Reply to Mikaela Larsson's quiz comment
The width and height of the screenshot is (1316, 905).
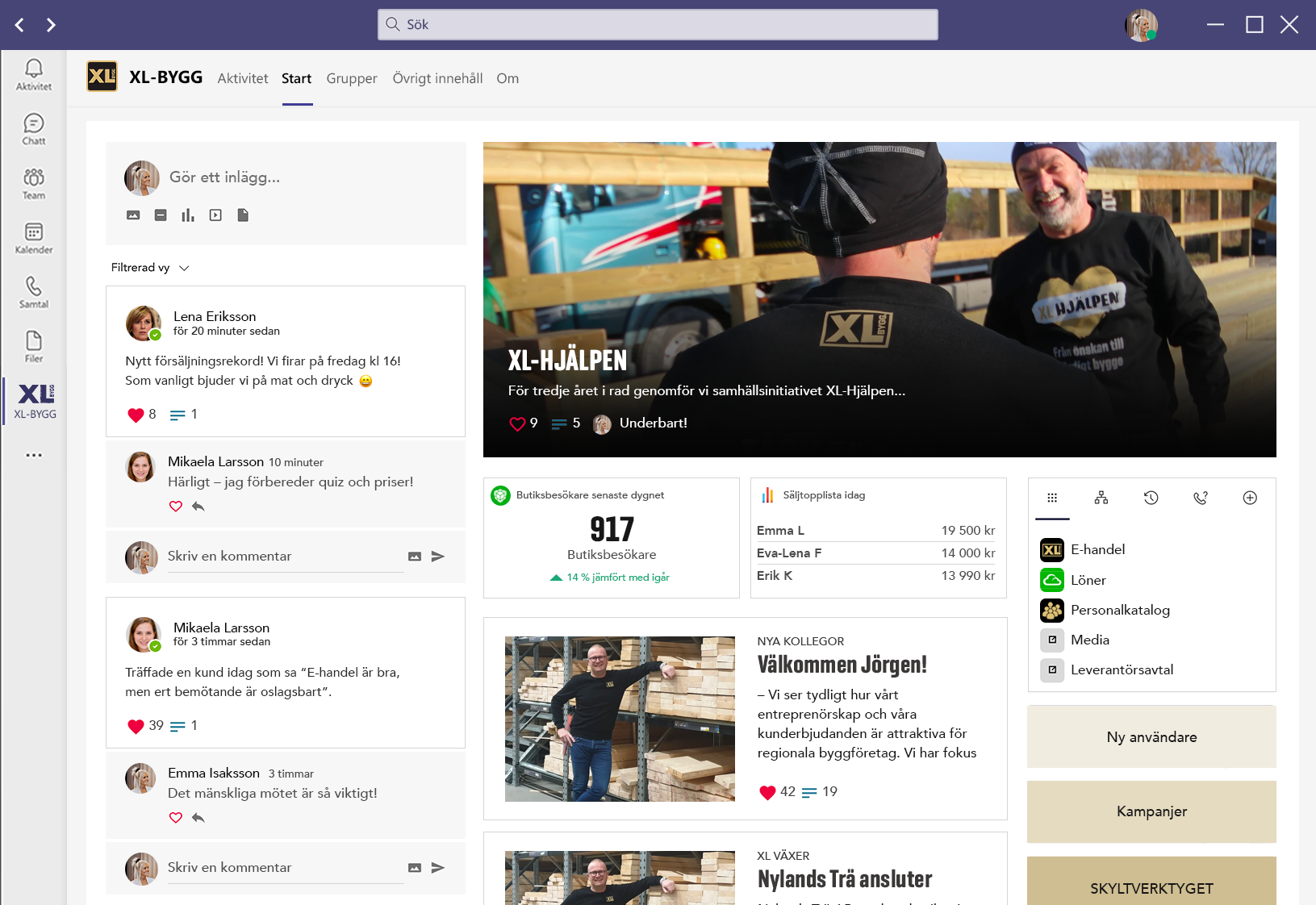coord(198,507)
